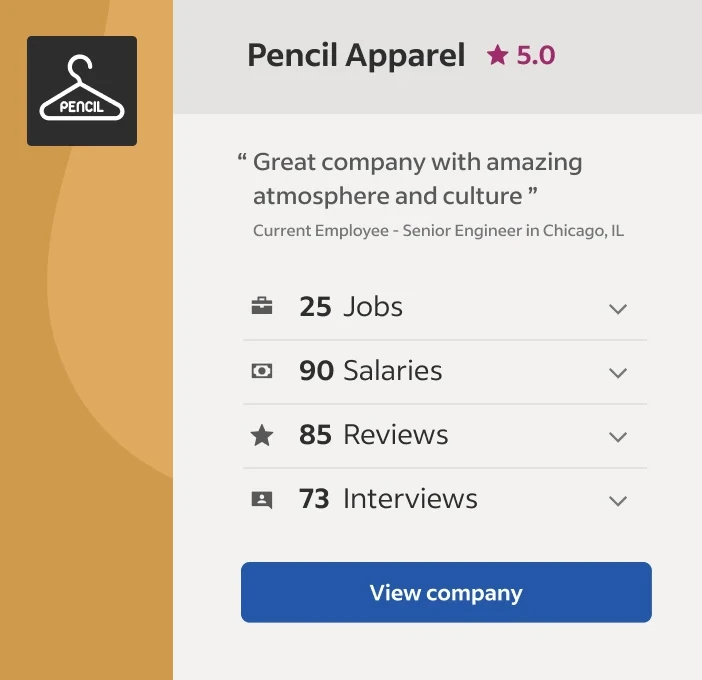
Task: Open the 90 Salaries entry
Action: 370,371
